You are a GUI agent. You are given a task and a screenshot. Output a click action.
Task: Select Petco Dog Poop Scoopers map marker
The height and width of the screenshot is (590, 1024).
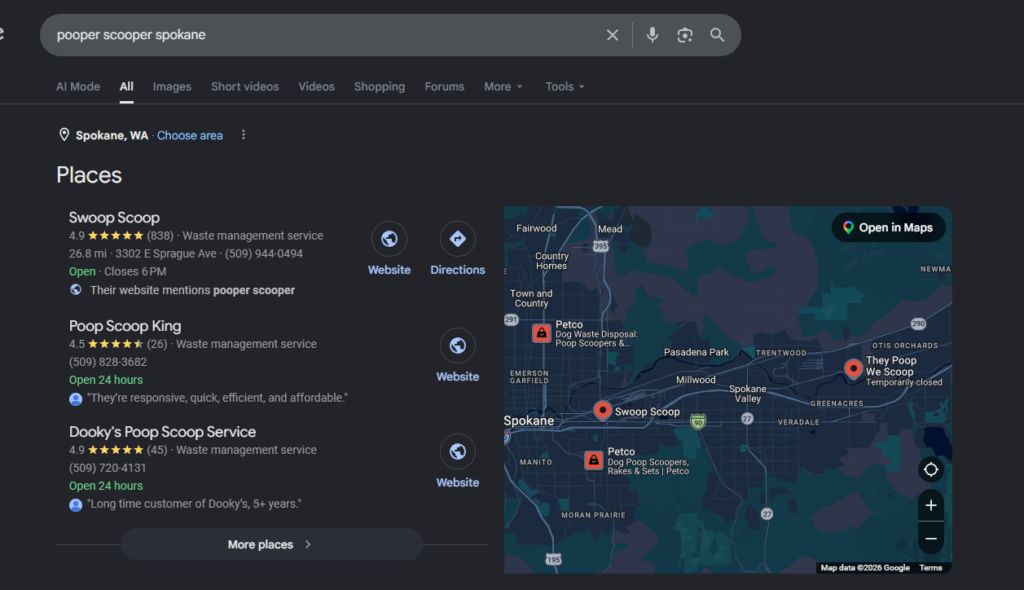point(594,461)
